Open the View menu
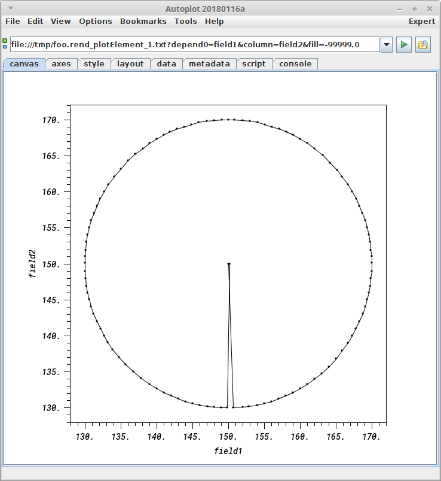 pos(61,21)
